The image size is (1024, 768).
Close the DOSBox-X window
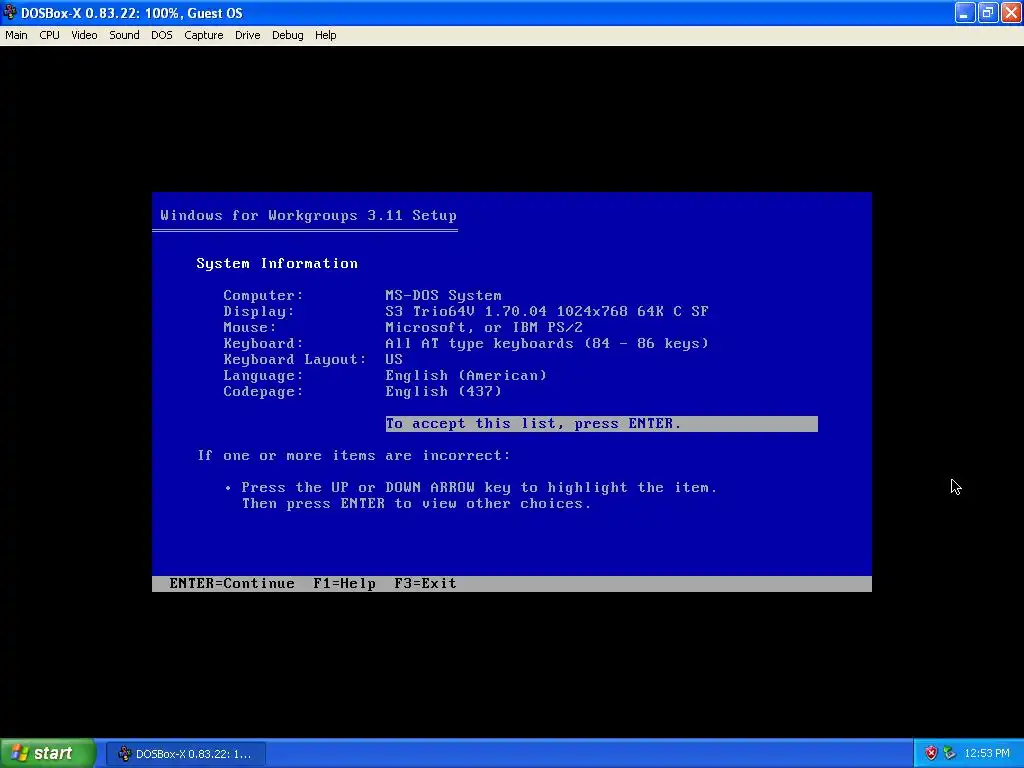pyautogui.click(x=1010, y=12)
